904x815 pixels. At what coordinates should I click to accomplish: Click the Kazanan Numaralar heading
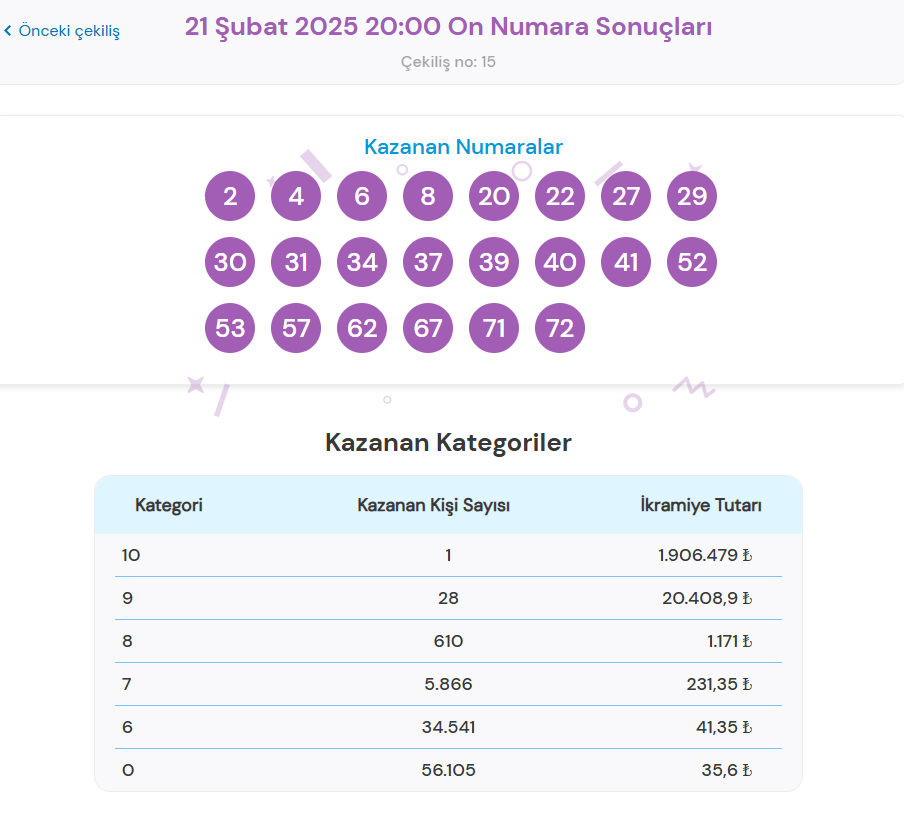(x=463, y=147)
